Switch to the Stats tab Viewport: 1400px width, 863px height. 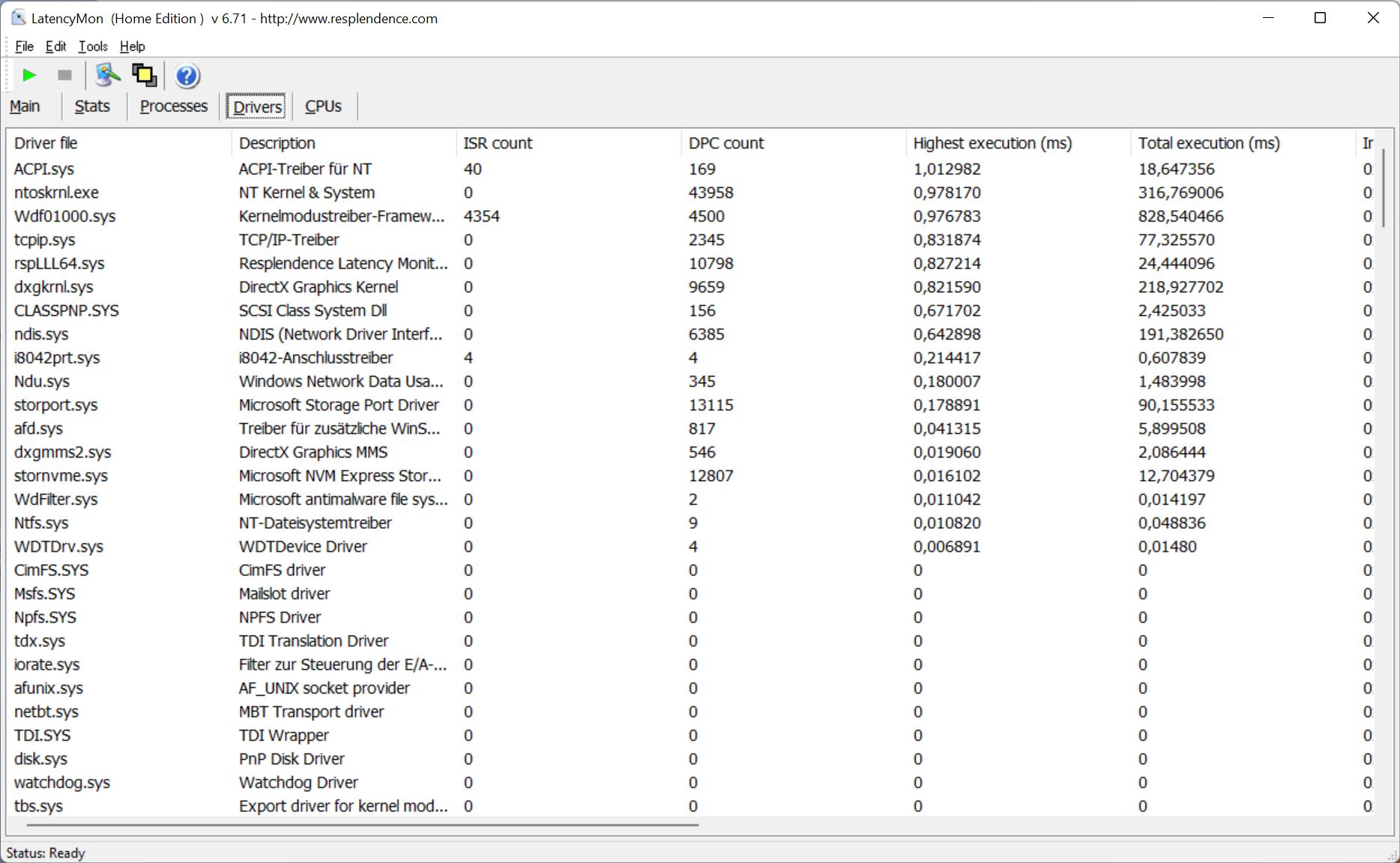(92, 106)
